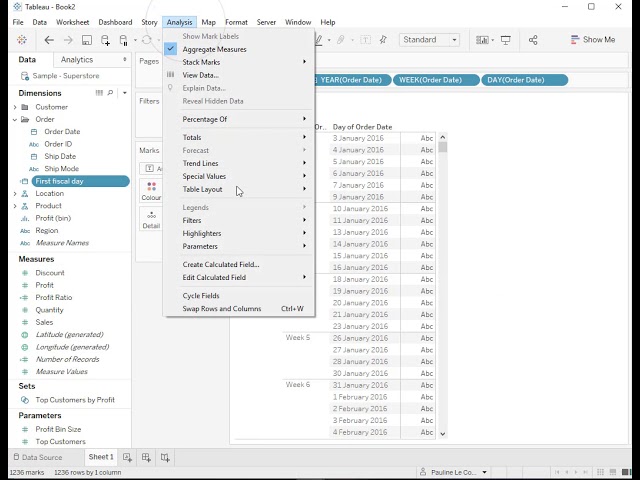The width and height of the screenshot is (640, 480).
Task: Click the Tableau start page logo icon
Action: coord(22,40)
